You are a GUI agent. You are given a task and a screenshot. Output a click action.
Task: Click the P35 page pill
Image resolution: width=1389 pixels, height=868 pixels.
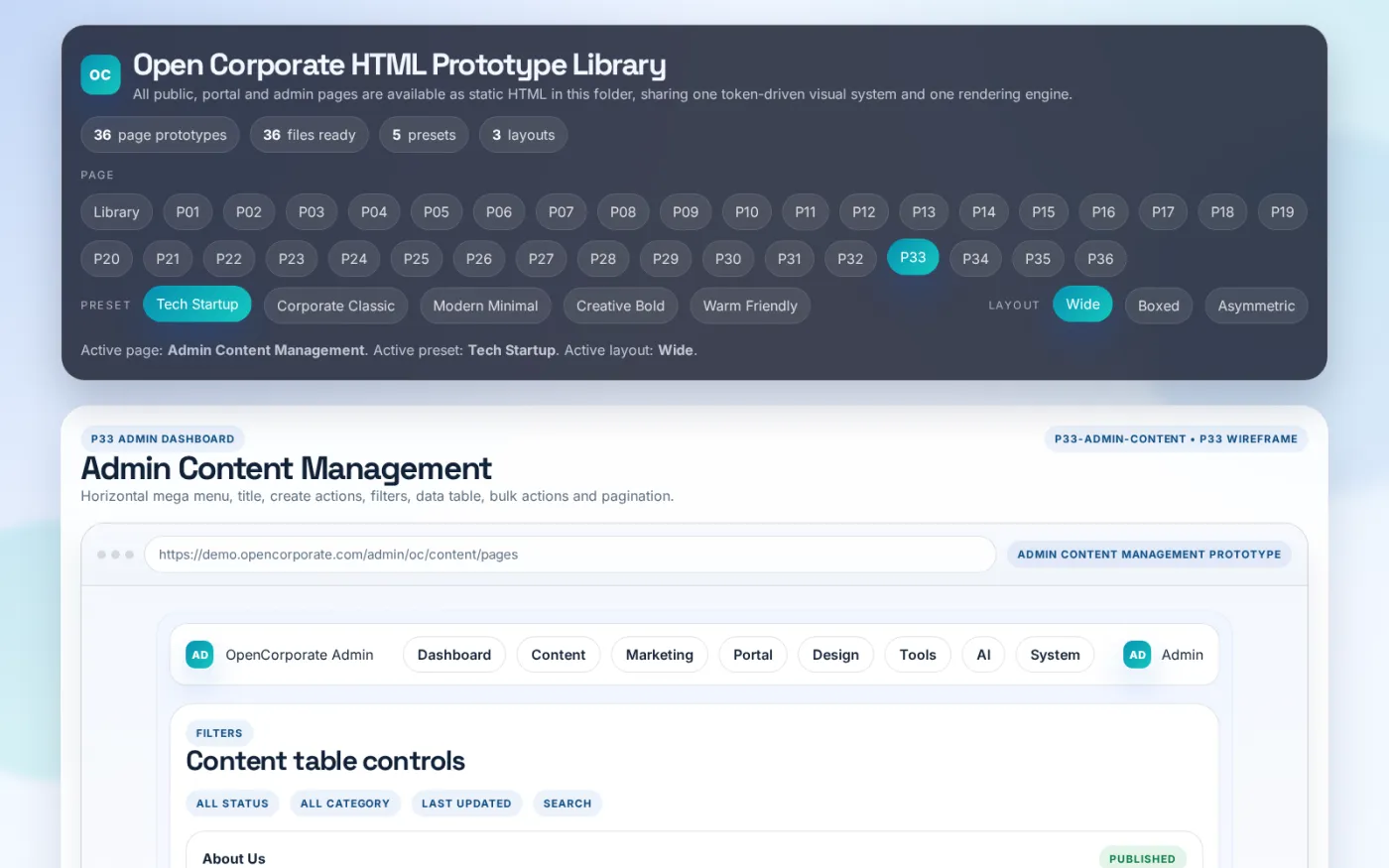point(1038,258)
